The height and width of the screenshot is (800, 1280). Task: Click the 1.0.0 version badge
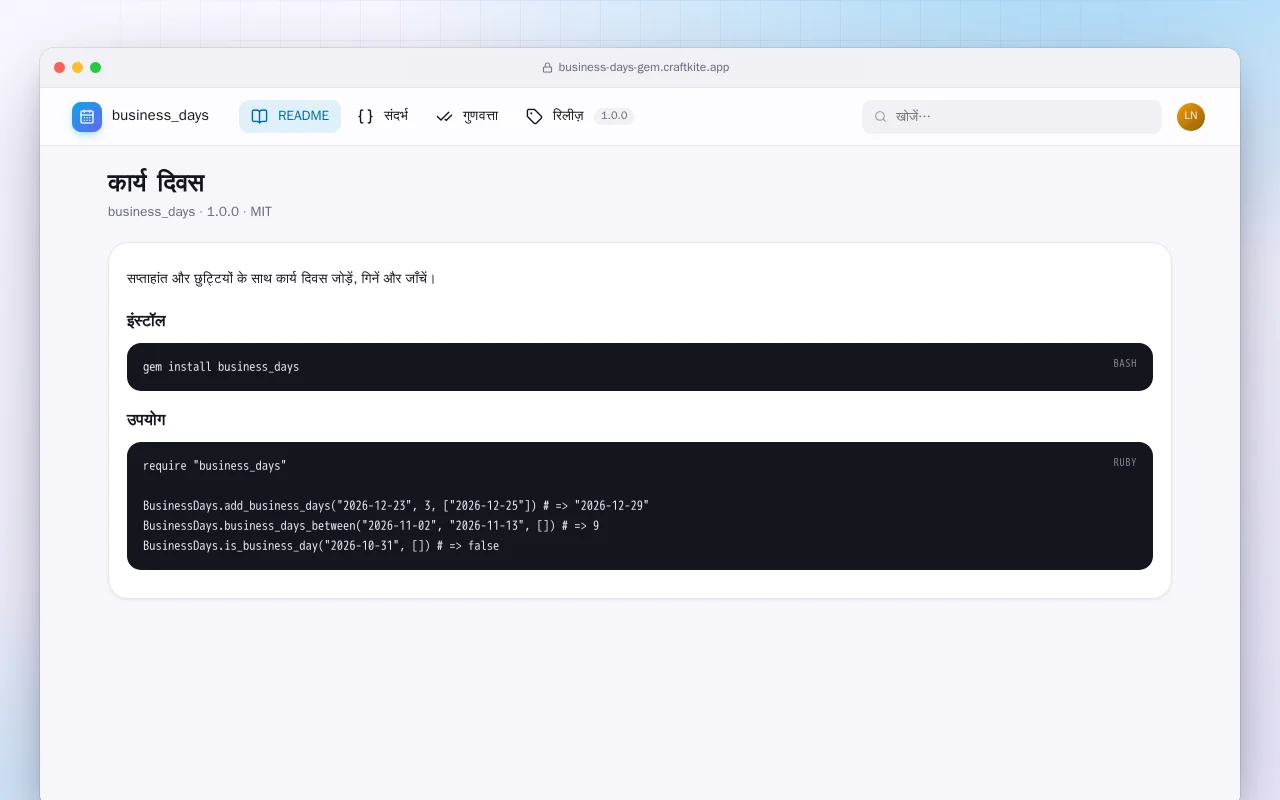(x=614, y=116)
